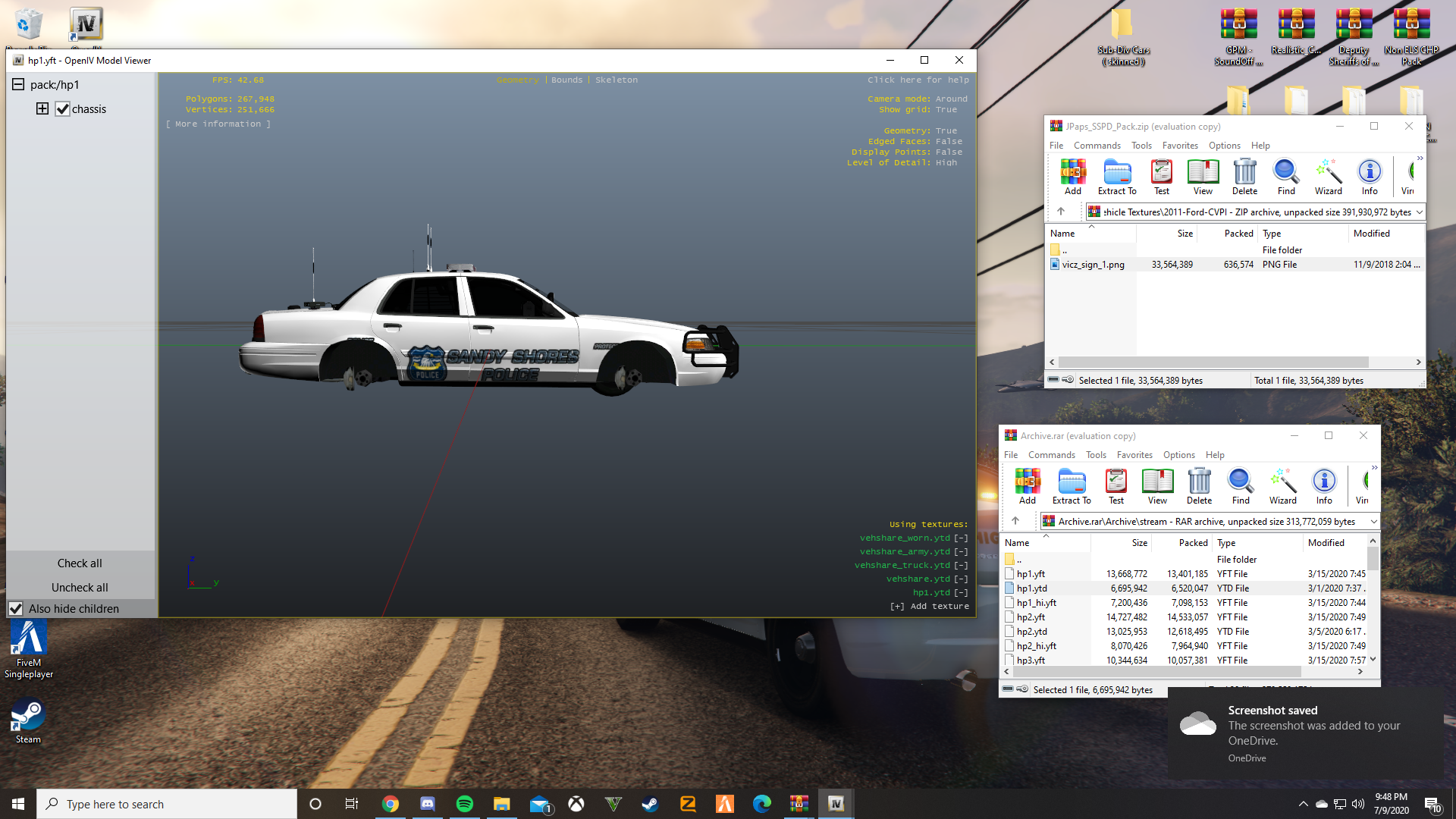Open Spotify from the taskbar

pyautogui.click(x=465, y=804)
